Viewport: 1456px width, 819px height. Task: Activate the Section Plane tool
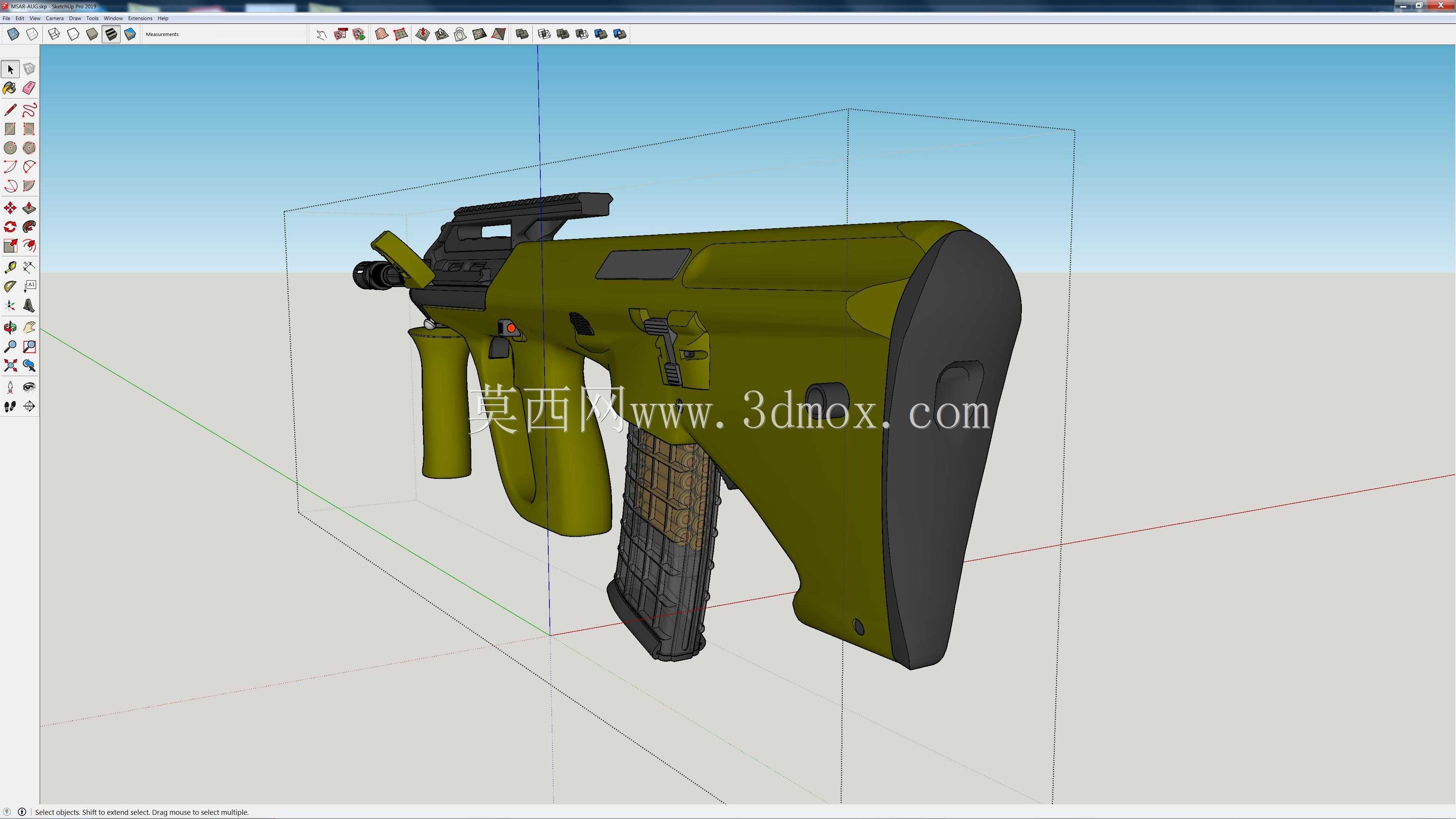[30, 406]
